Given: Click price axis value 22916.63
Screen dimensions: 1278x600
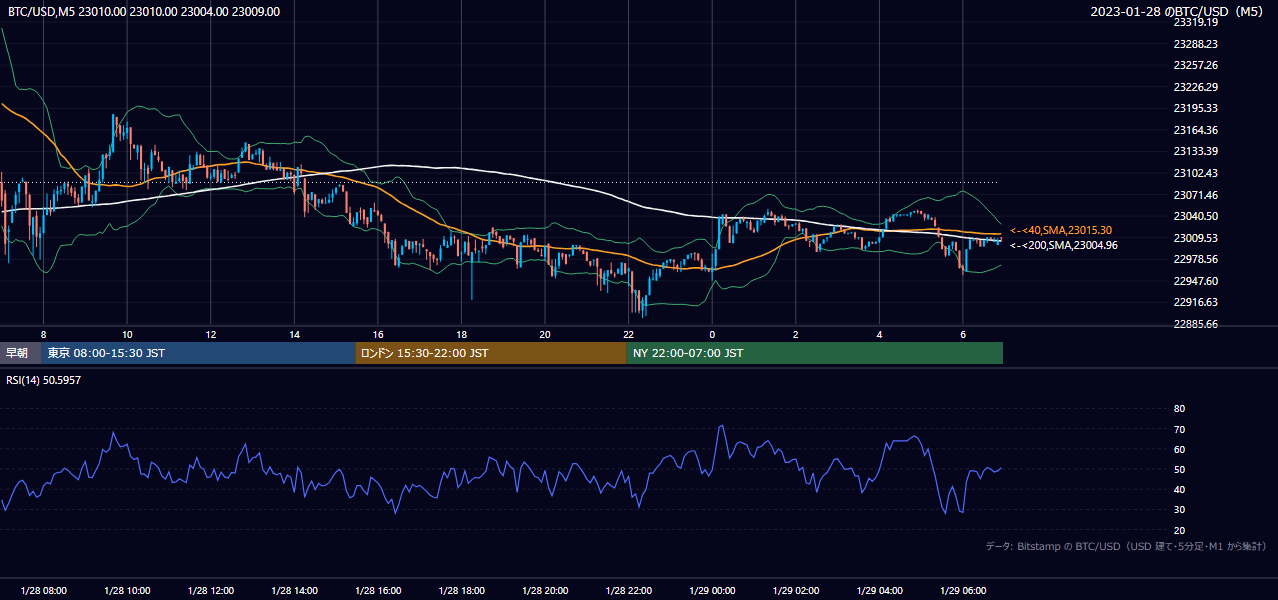Looking at the screenshot, I should [x=1196, y=302].
